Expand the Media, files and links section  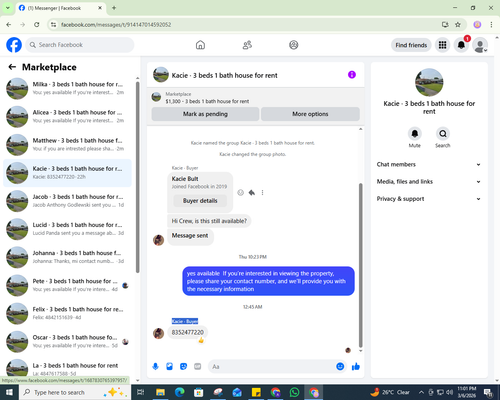(429, 182)
